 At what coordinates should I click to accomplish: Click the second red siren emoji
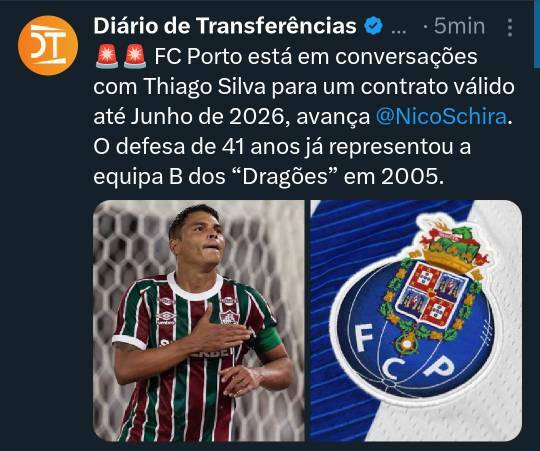(135, 56)
